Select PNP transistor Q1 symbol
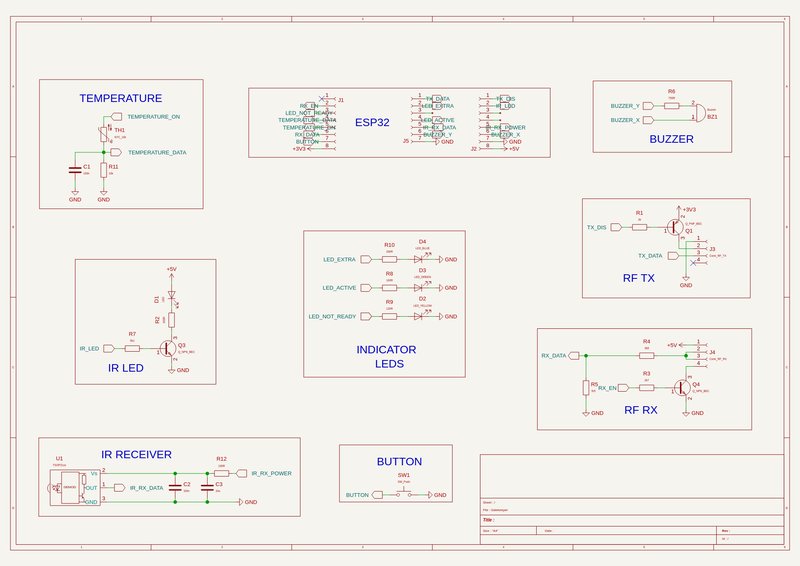 point(676,228)
